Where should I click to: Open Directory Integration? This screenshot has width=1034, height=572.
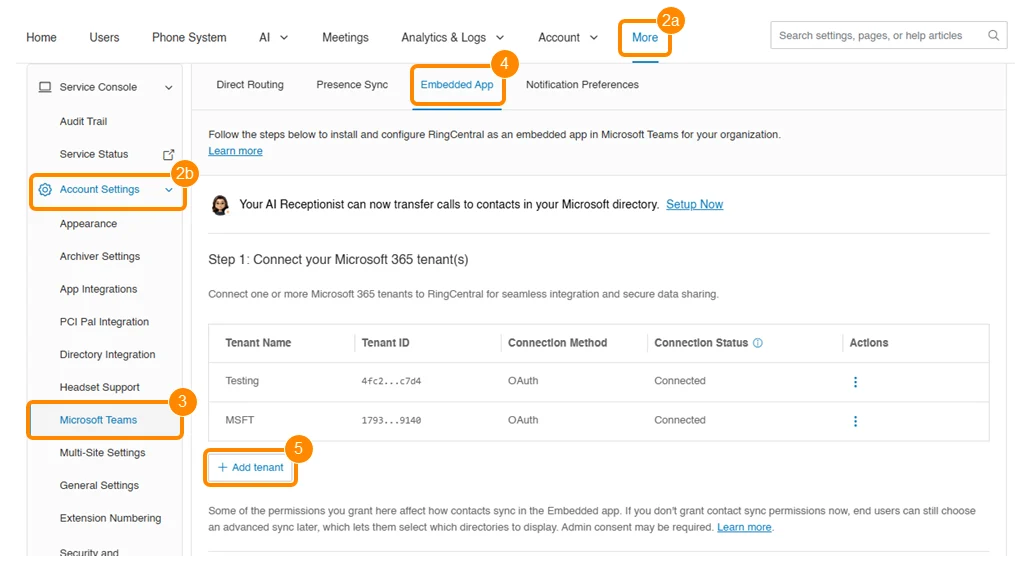coord(107,354)
